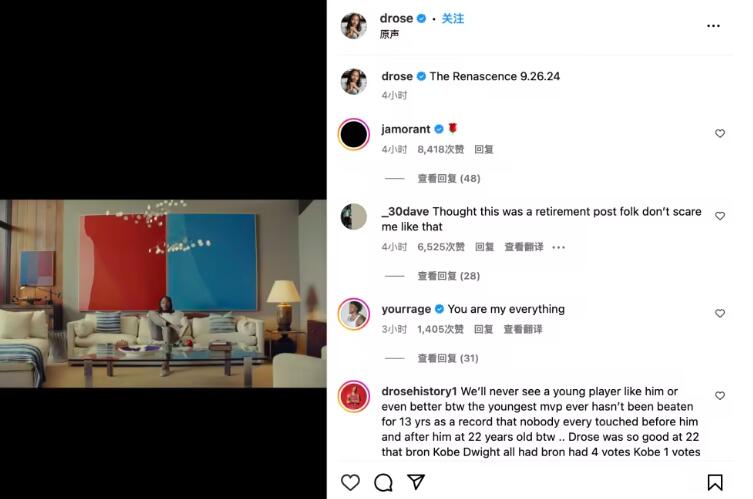
Task: Open the comment bubble icon
Action: click(383, 482)
